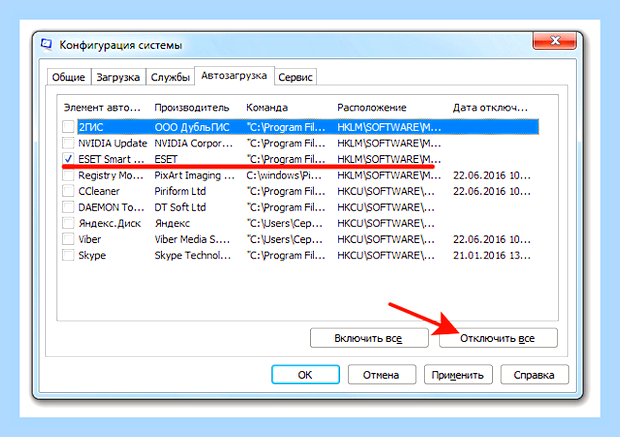This screenshot has width=620, height=437.
Task: Select the Автозагрузка tab
Action: coord(234,76)
